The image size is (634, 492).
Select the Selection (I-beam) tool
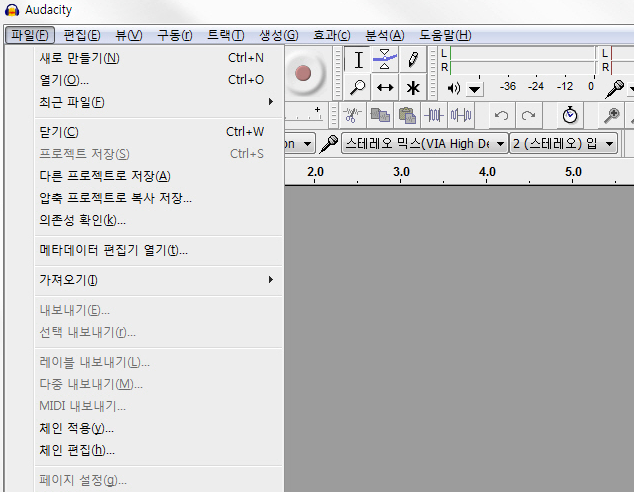(x=358, y=60)
